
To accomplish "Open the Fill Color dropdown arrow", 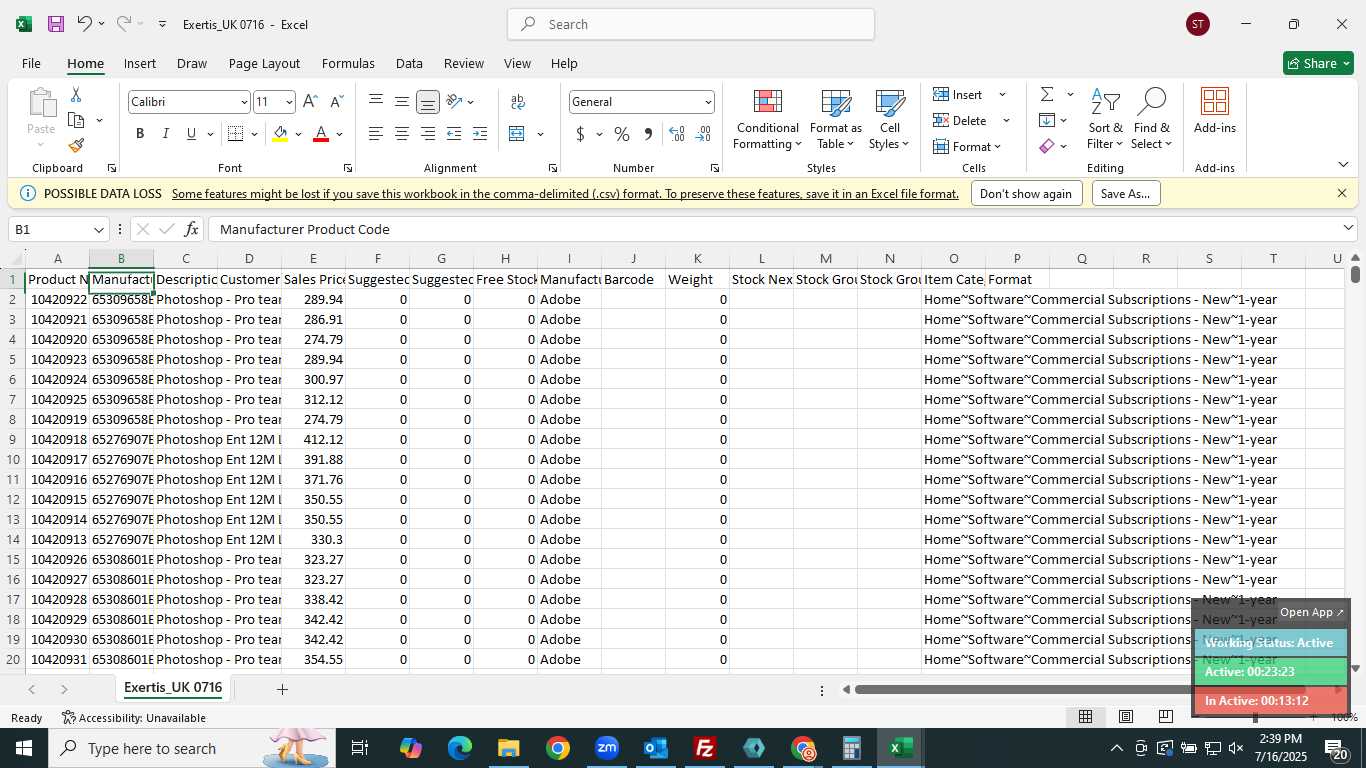I will click(x=298, y=134).
